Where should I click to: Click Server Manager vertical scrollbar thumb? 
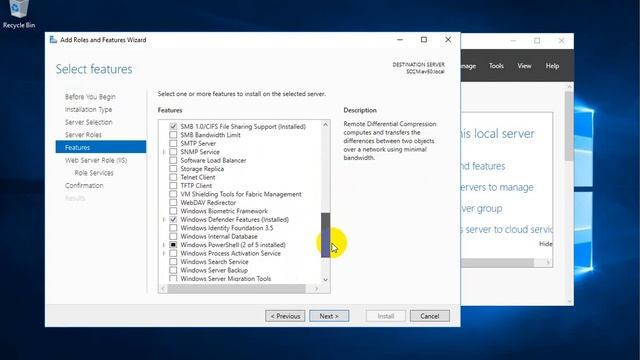click(569, 126)
